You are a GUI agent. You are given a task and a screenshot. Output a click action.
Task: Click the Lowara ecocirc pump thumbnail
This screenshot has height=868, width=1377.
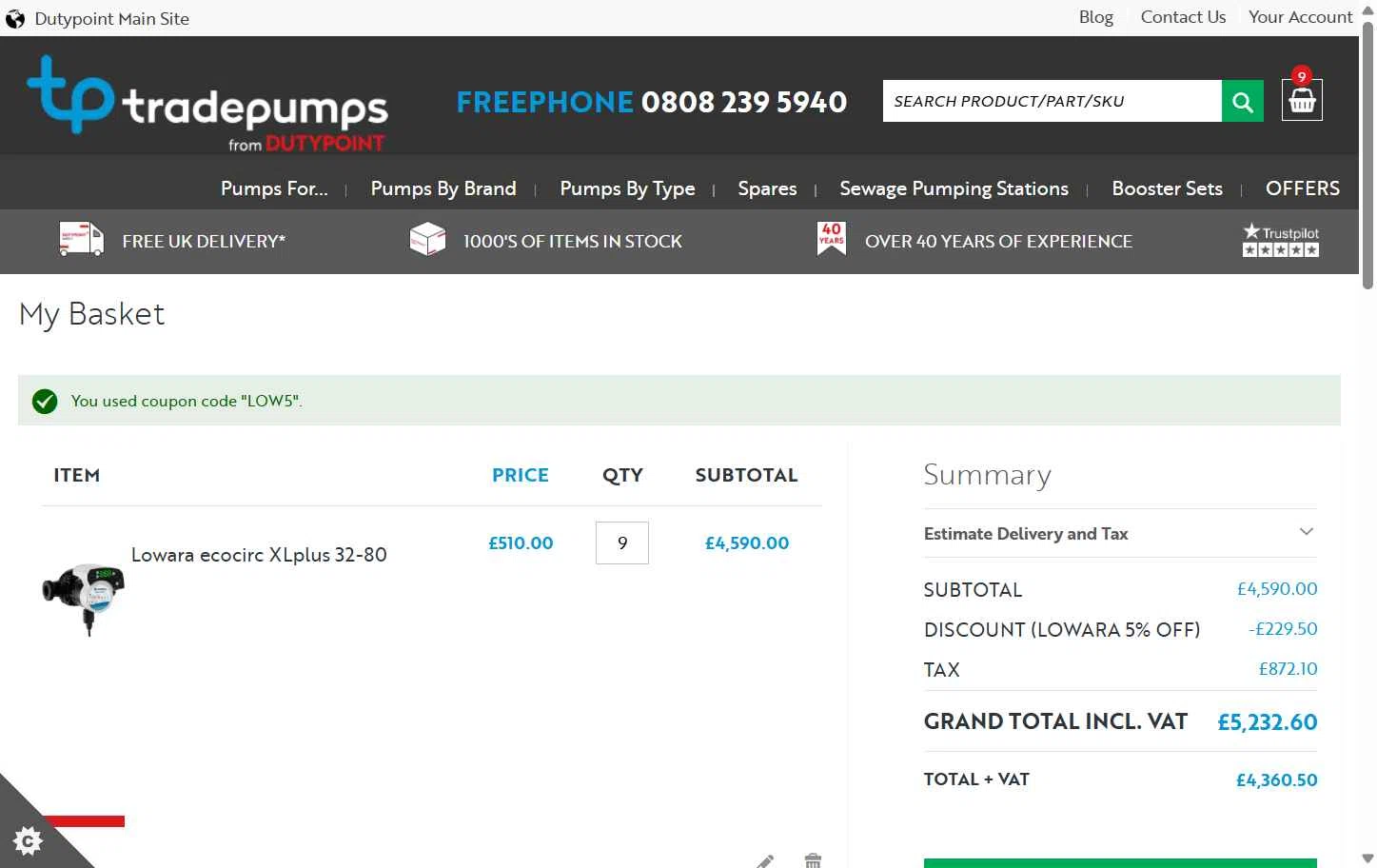coord(84,598)
